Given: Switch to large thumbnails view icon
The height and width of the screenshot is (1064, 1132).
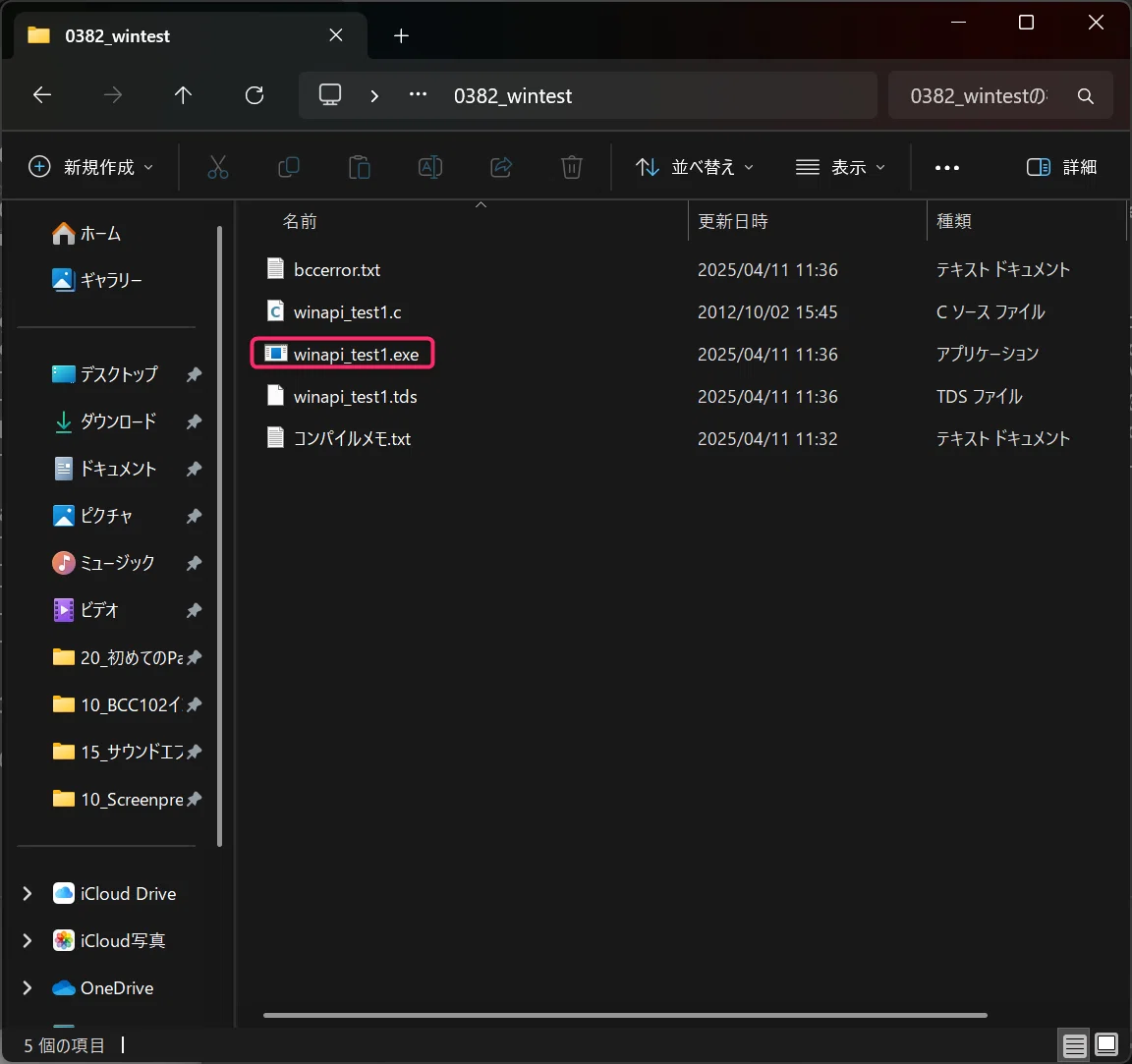Looking at the screenshot, I should [1106, 1044].
